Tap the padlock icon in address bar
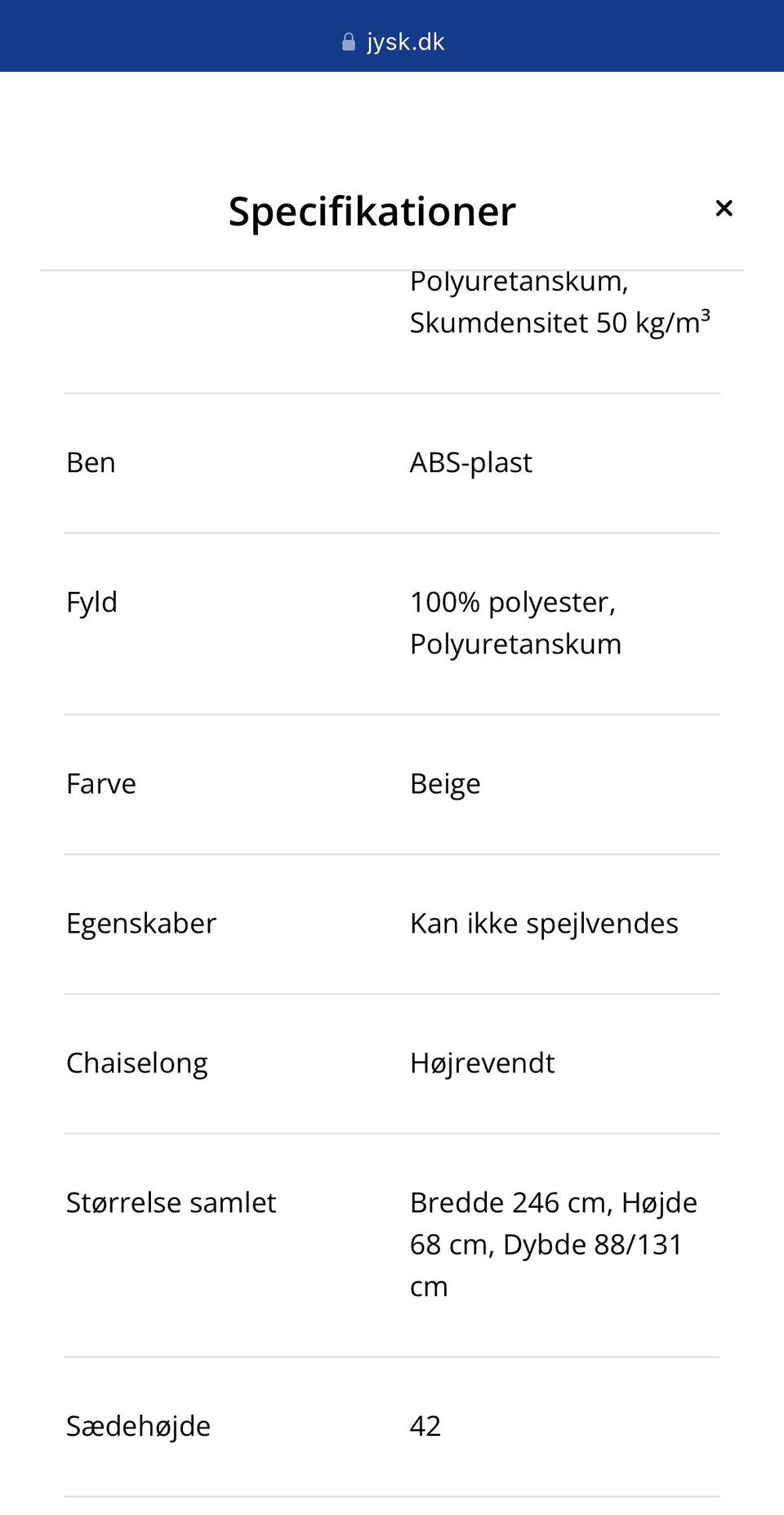The width and height of the screenshot is (784, 1515). tap(349, 42)
